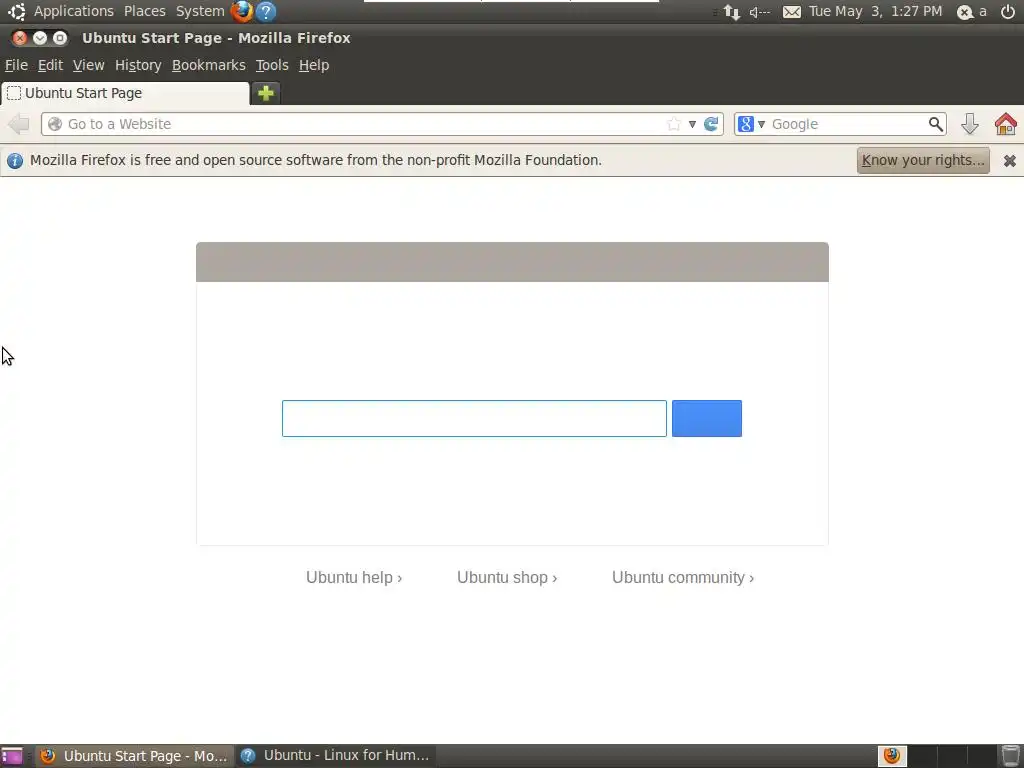1024x768 pixels.
Task: Open the Firefox Help menu
Action: (314, 65)
